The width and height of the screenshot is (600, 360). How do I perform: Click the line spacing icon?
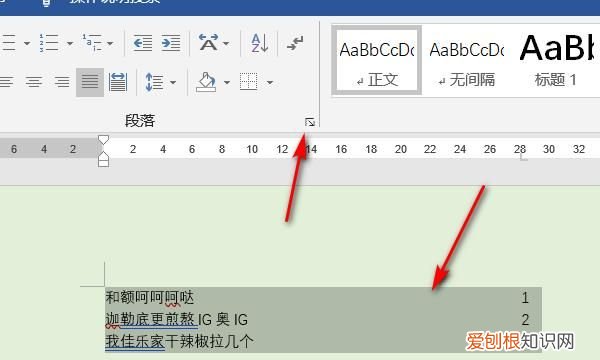(x=154, y=82)
